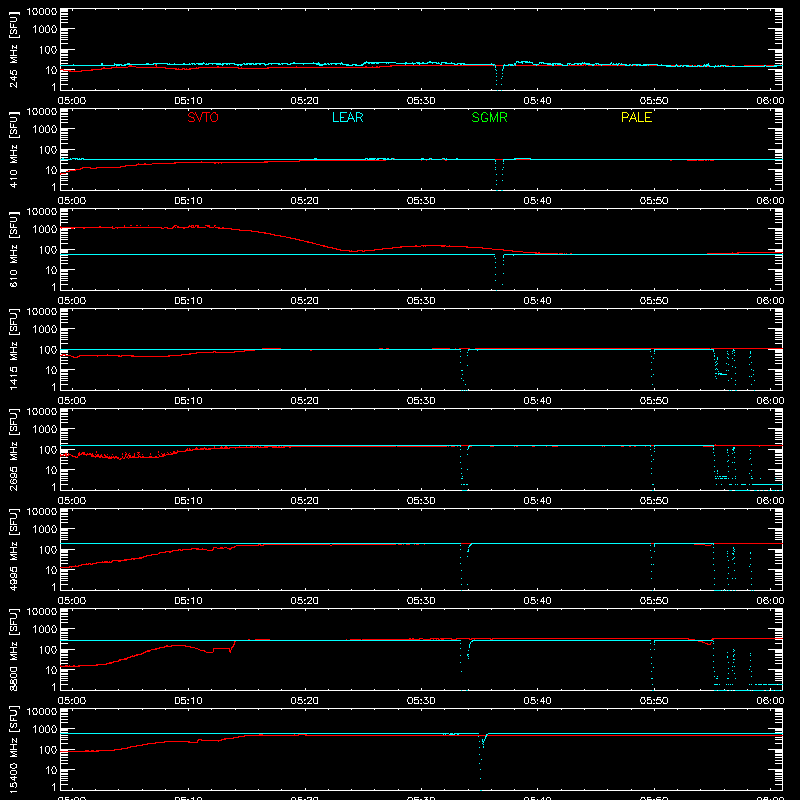Viewport: 800px width, 800px height.
Task: Select the 1415 MHz [SFU] axis label
Action: click(13, 349)
